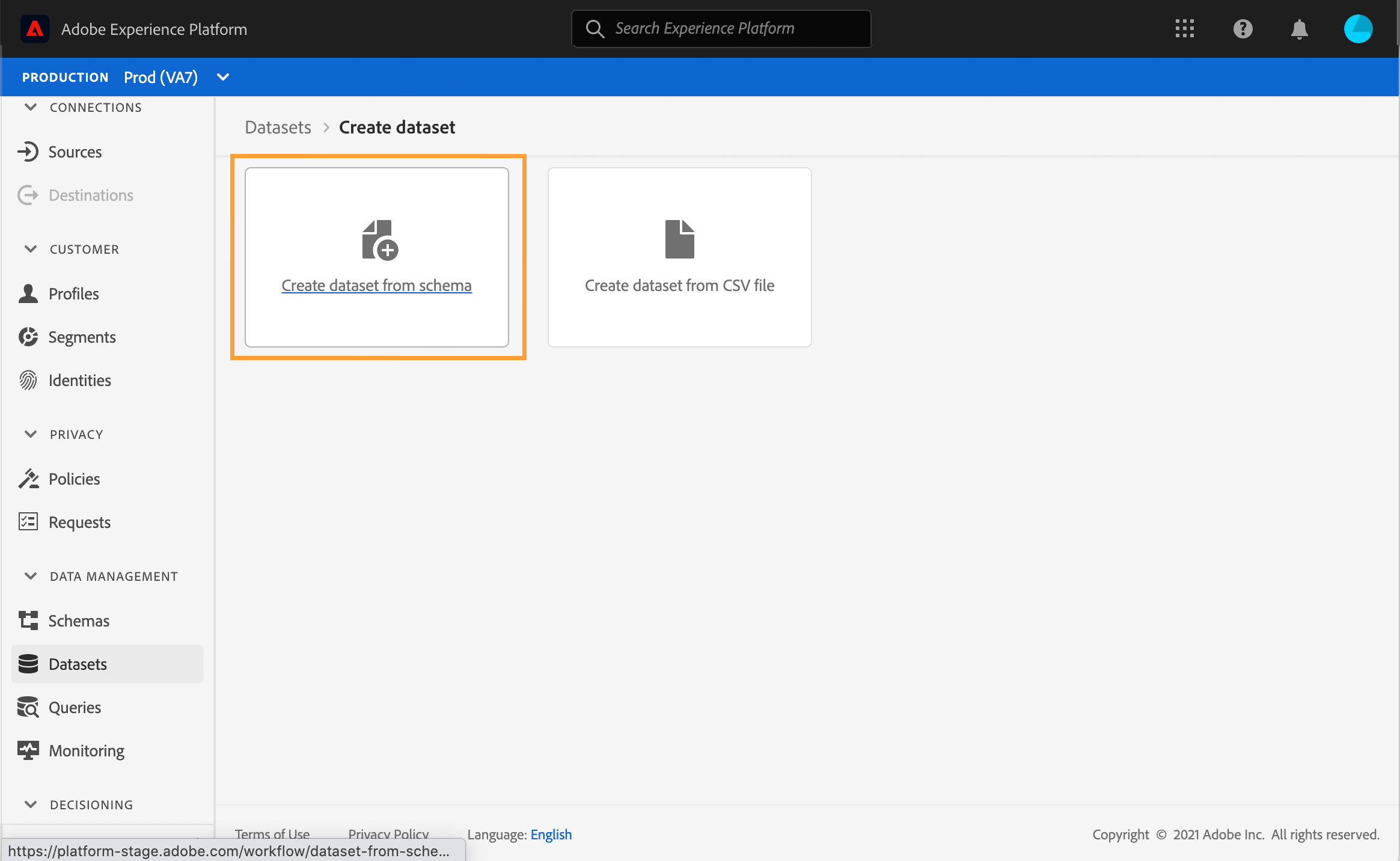Click the Segments sidebar icon
This screenshot has width=1400, height=861.
point(28,337)
